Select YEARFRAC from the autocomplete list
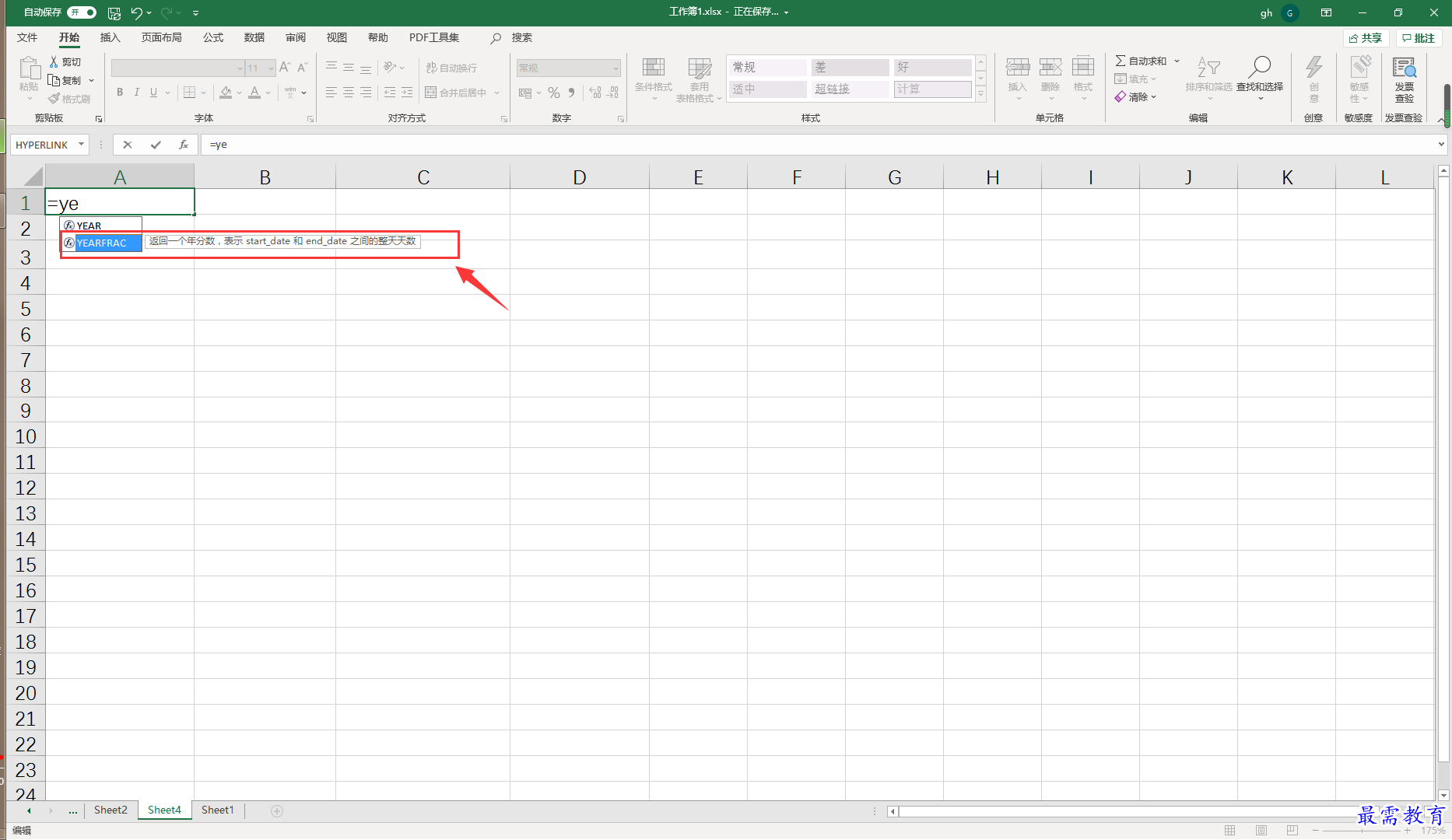The height and width of the screenshot is (840, 1452). (x=101, y=243)
